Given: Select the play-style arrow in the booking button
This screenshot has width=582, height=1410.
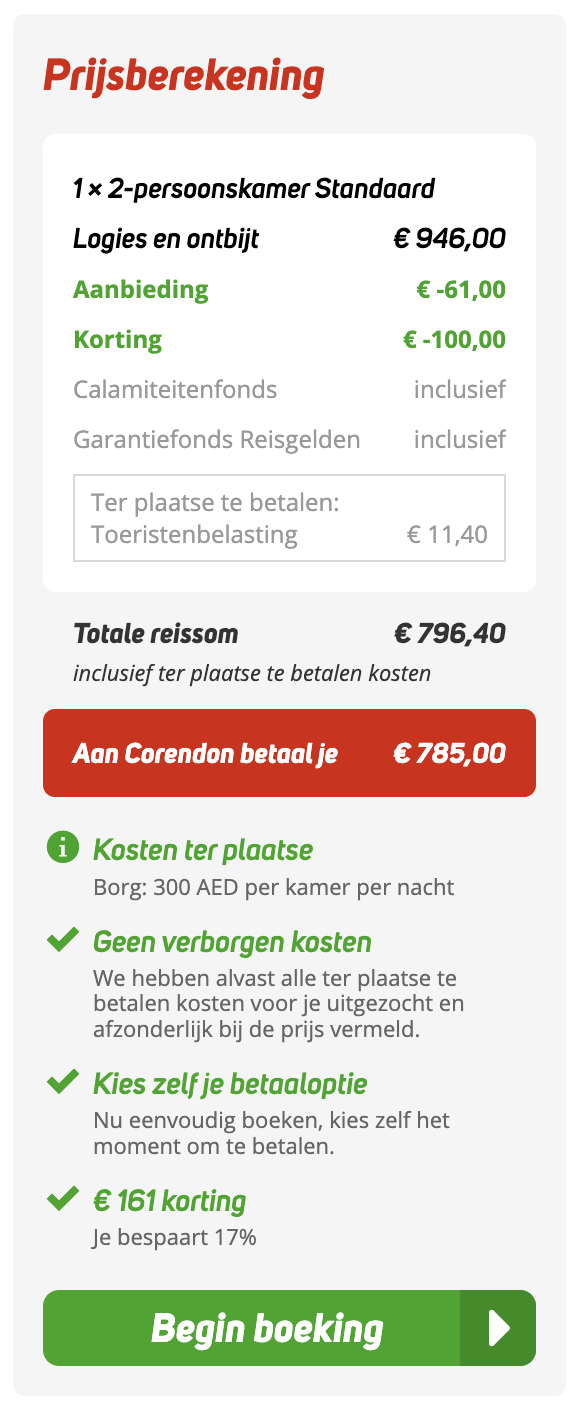Looking at the screenshot, I should [x=500, y=1328].
